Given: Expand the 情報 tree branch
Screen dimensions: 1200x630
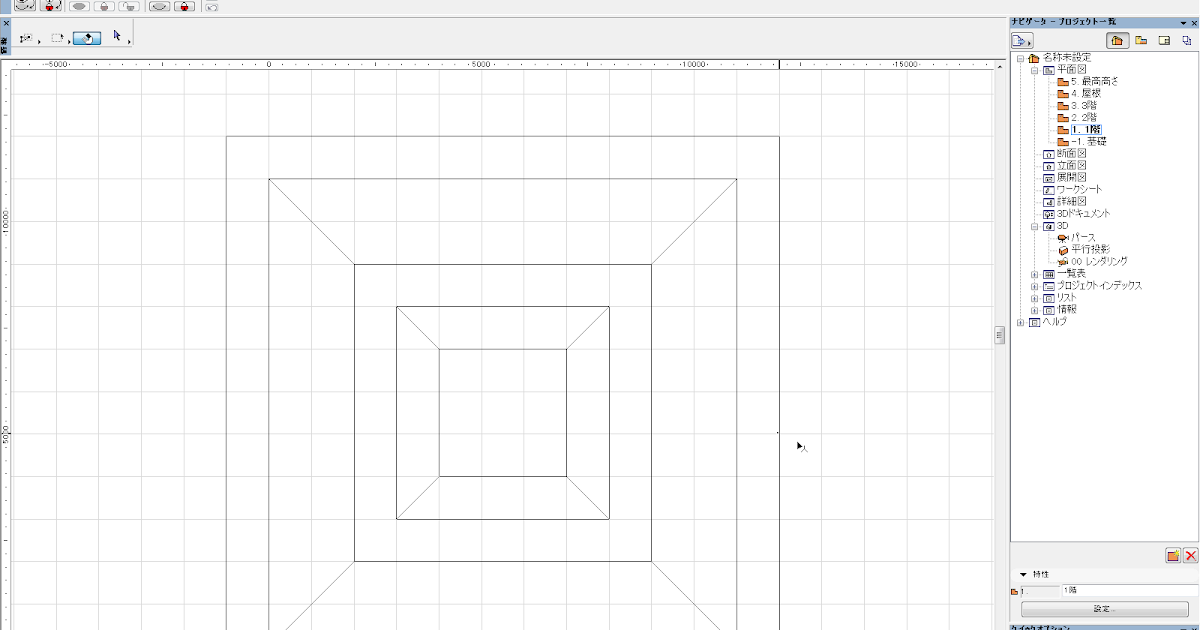Looking at the screenshot, I should 1035,310.
